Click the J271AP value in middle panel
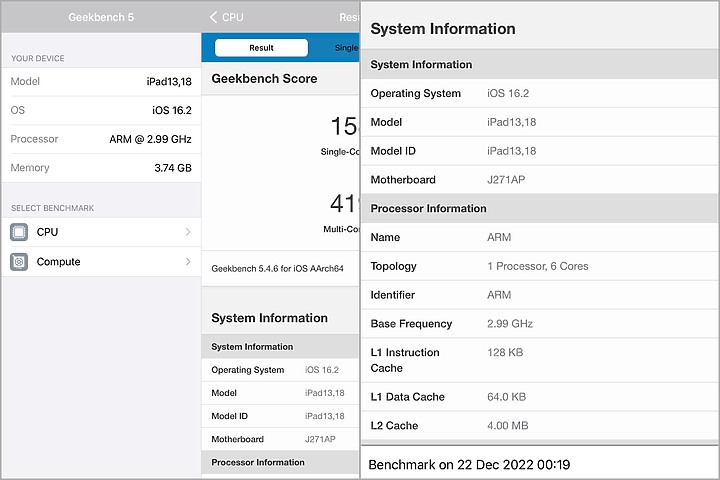The width and height of the screenshot is (720, 480). [320, 439]
